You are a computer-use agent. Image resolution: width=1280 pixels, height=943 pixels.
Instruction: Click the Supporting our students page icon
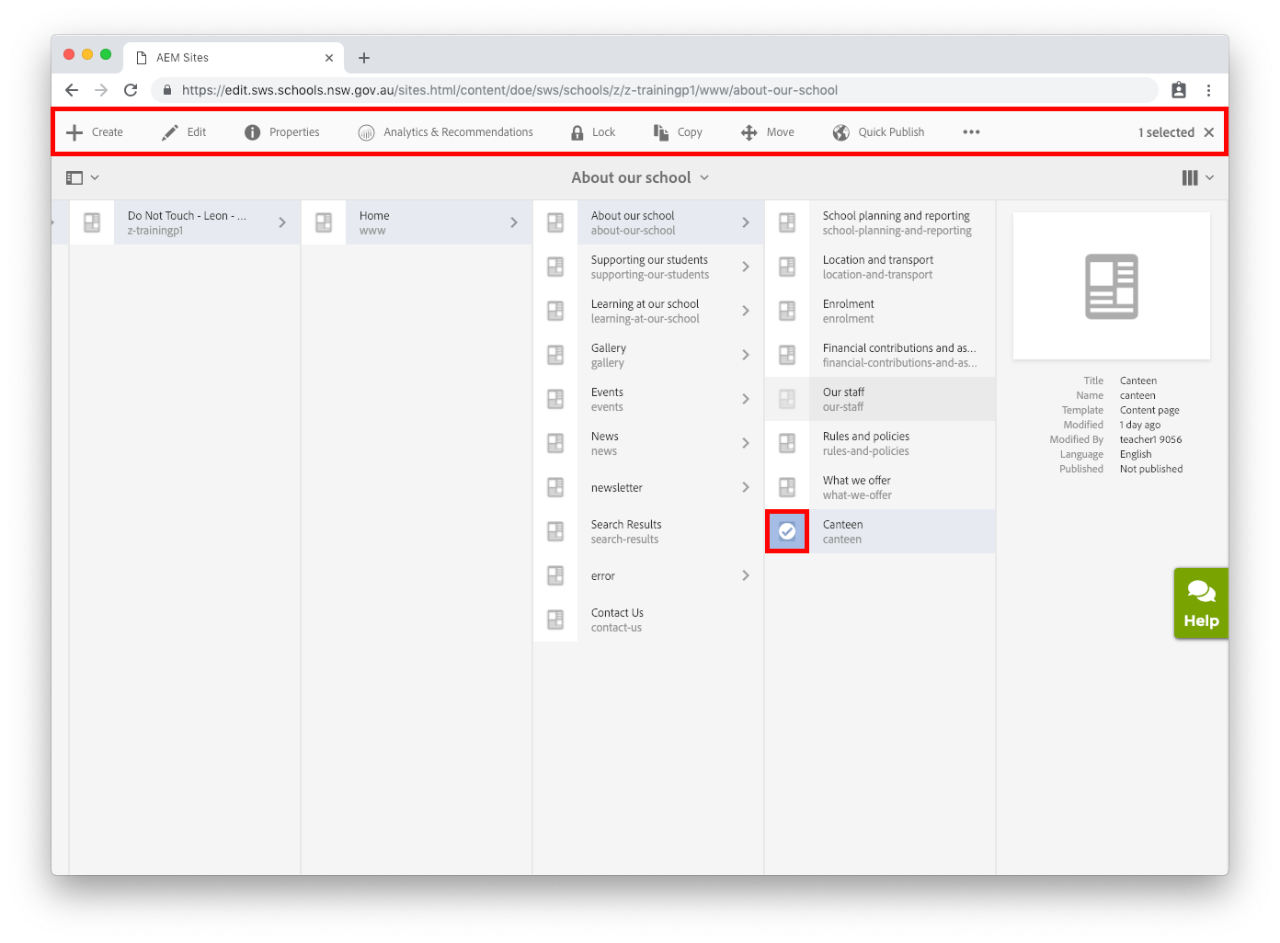[555, 267]
